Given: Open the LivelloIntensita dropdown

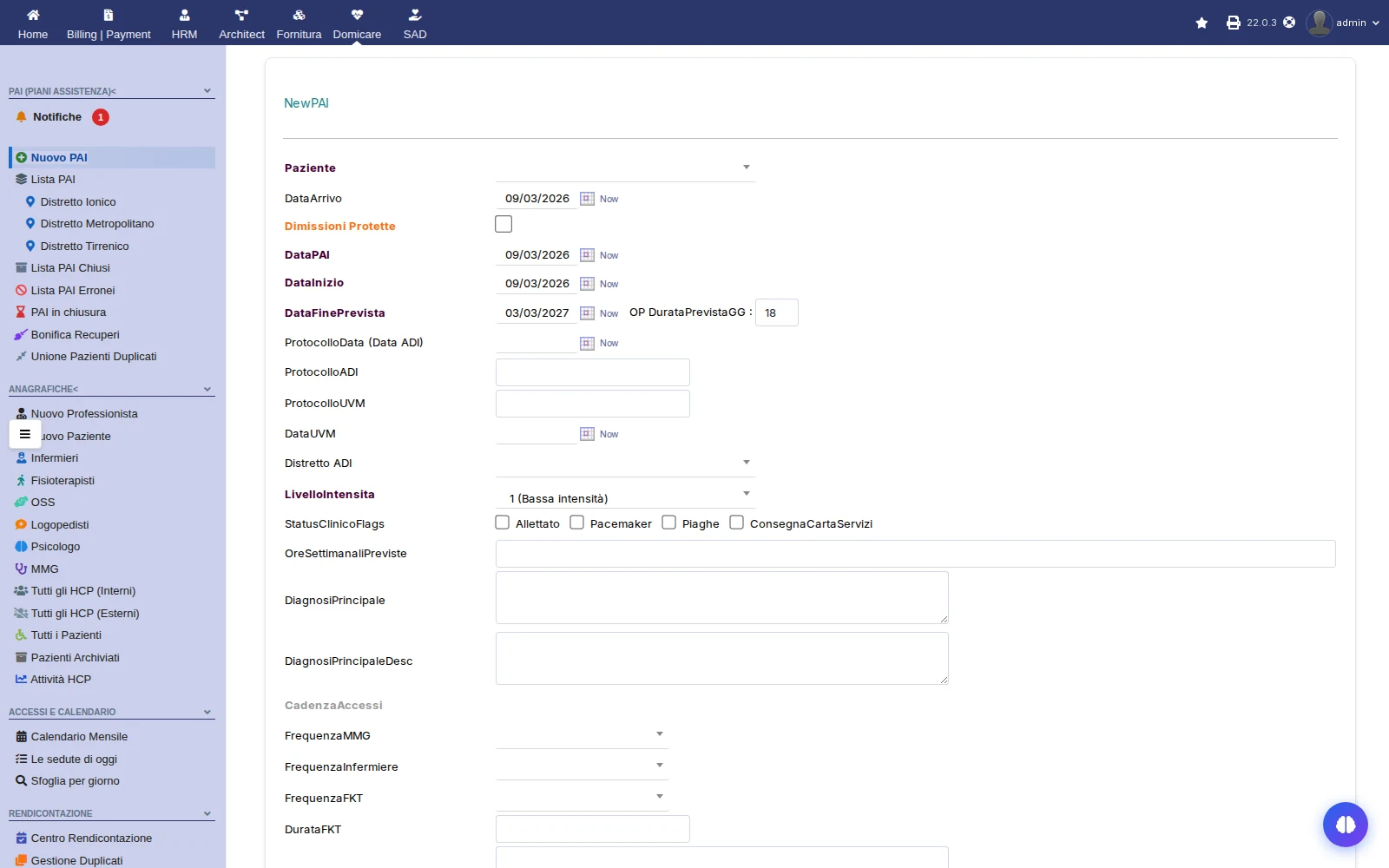Looking at the screenshot, I should point(625,495).
